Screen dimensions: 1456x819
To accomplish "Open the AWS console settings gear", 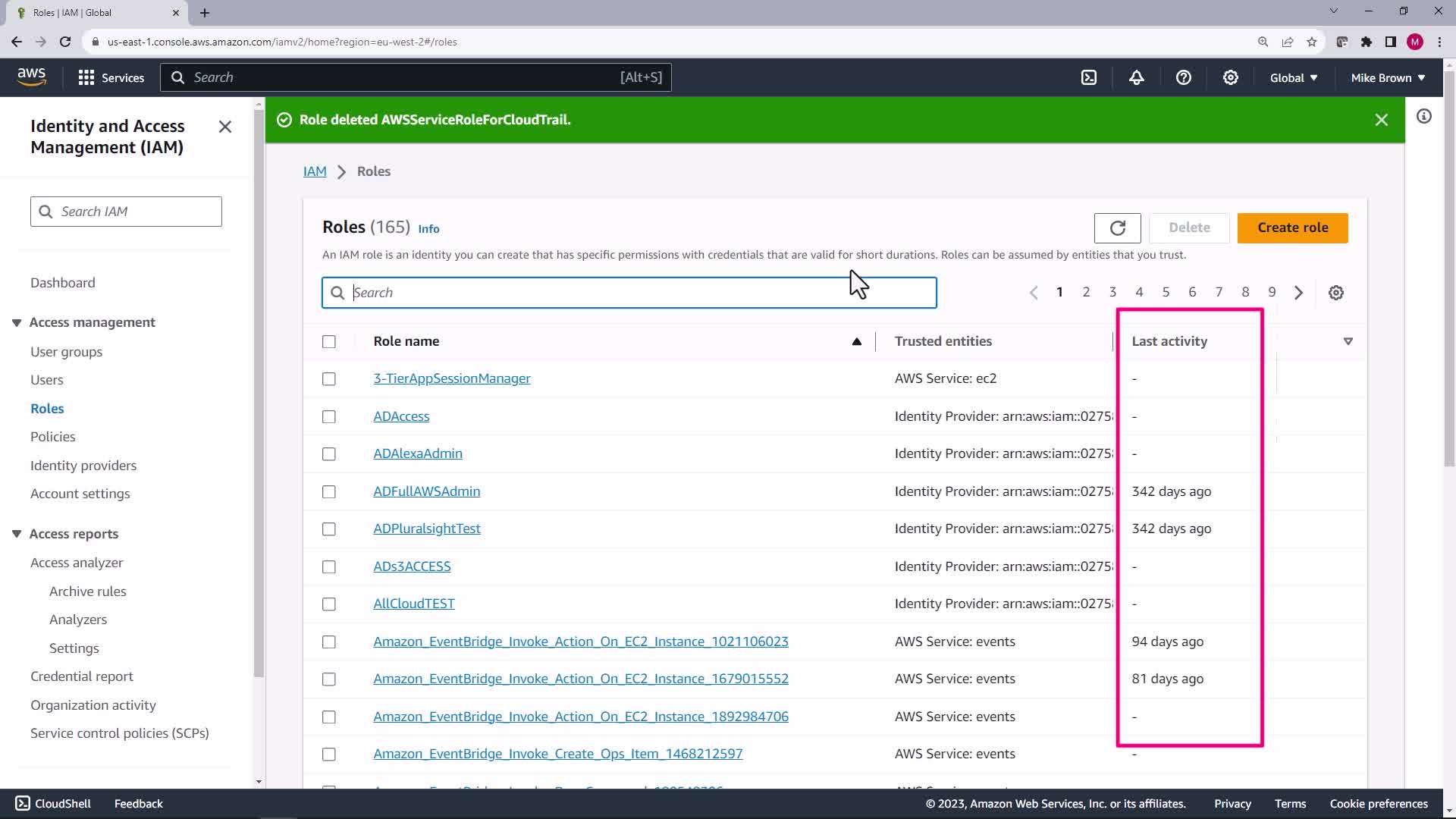I will [x=1230, y=77].
